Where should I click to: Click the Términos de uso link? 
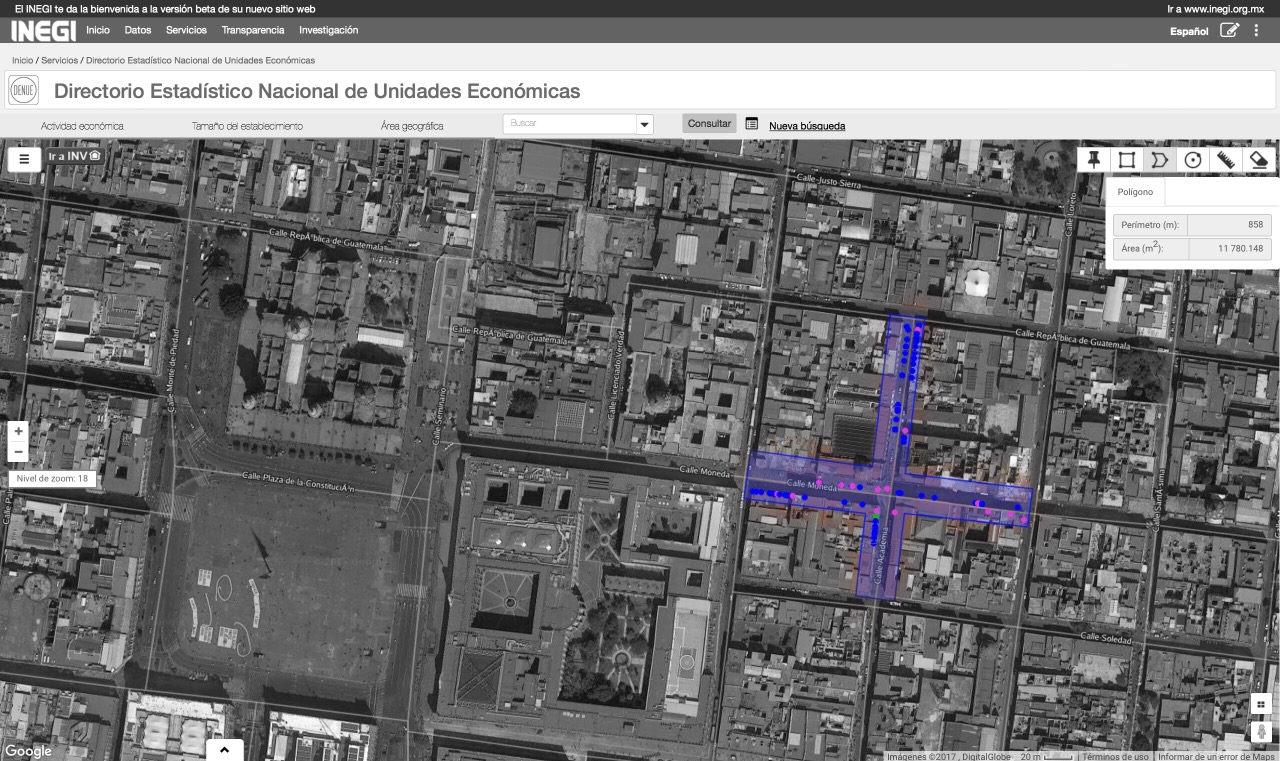click(x=1115, y=756)
